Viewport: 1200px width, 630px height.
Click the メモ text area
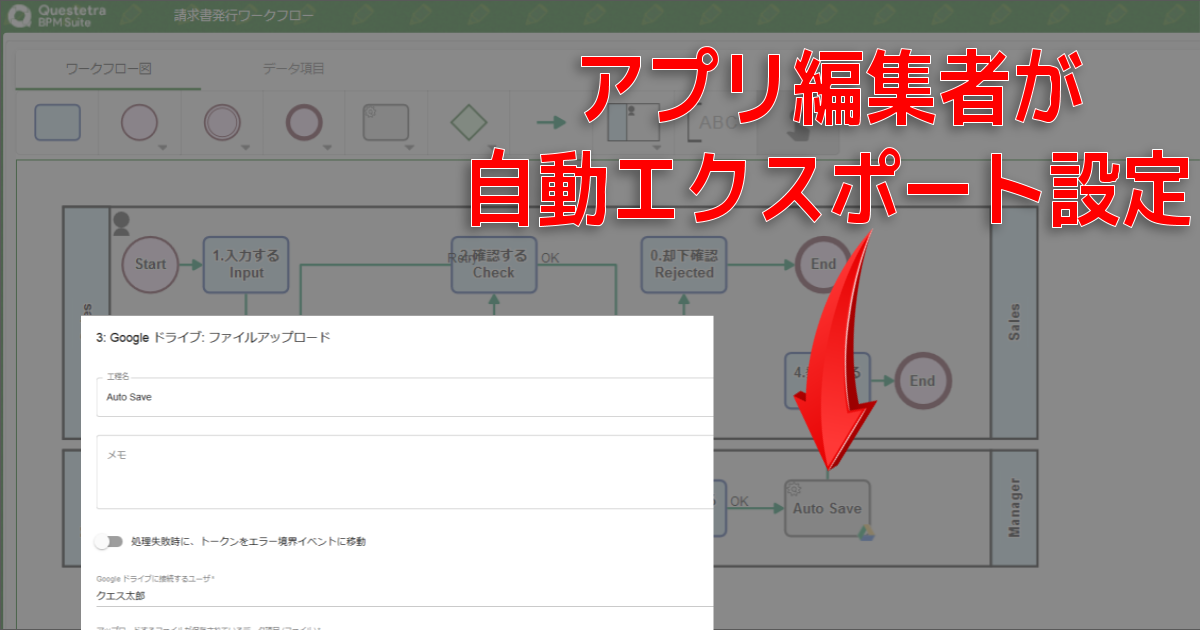pyautogui.click(x=405, y=472)
